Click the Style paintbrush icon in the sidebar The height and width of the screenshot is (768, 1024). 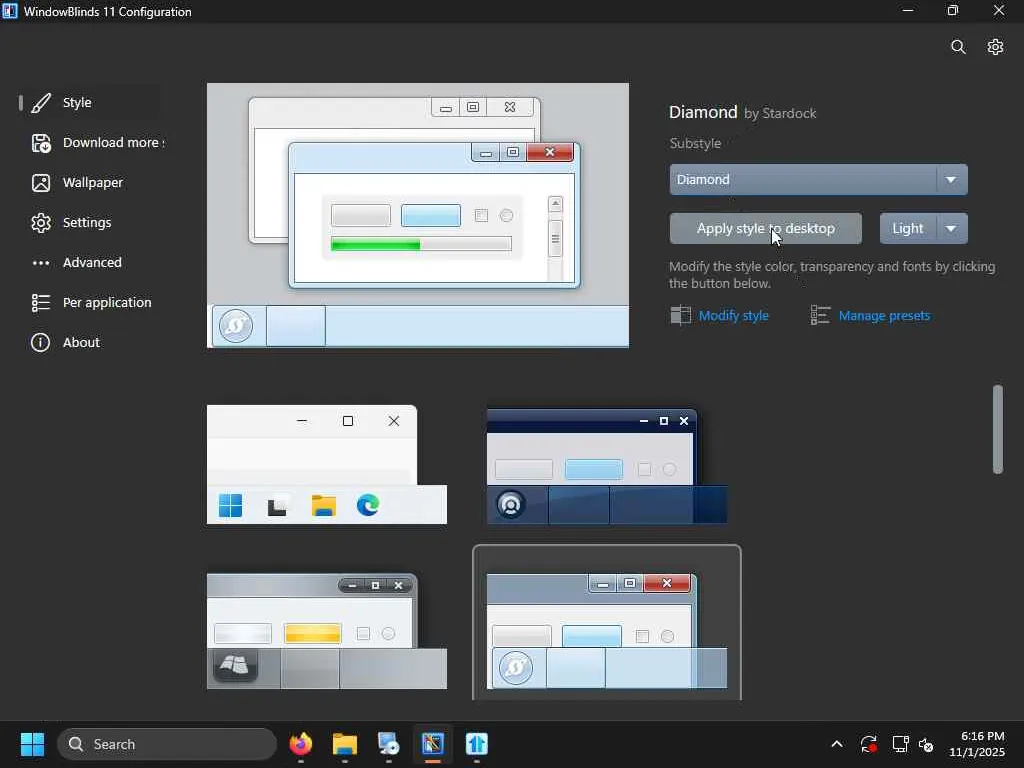tap(40, 103)
